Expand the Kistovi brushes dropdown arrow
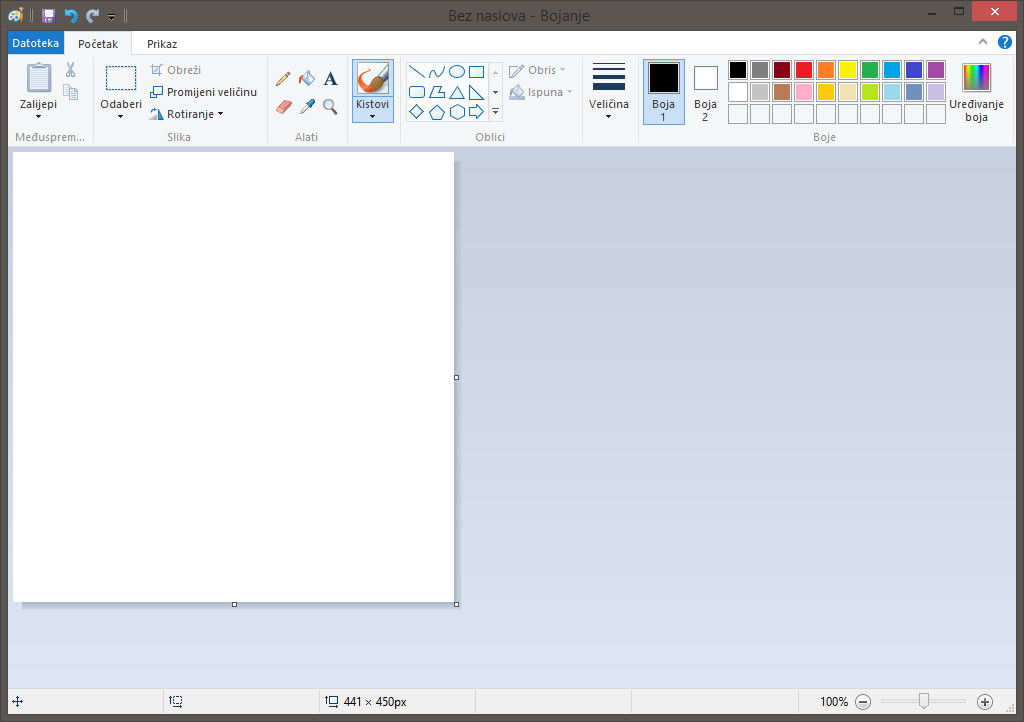 372,117
